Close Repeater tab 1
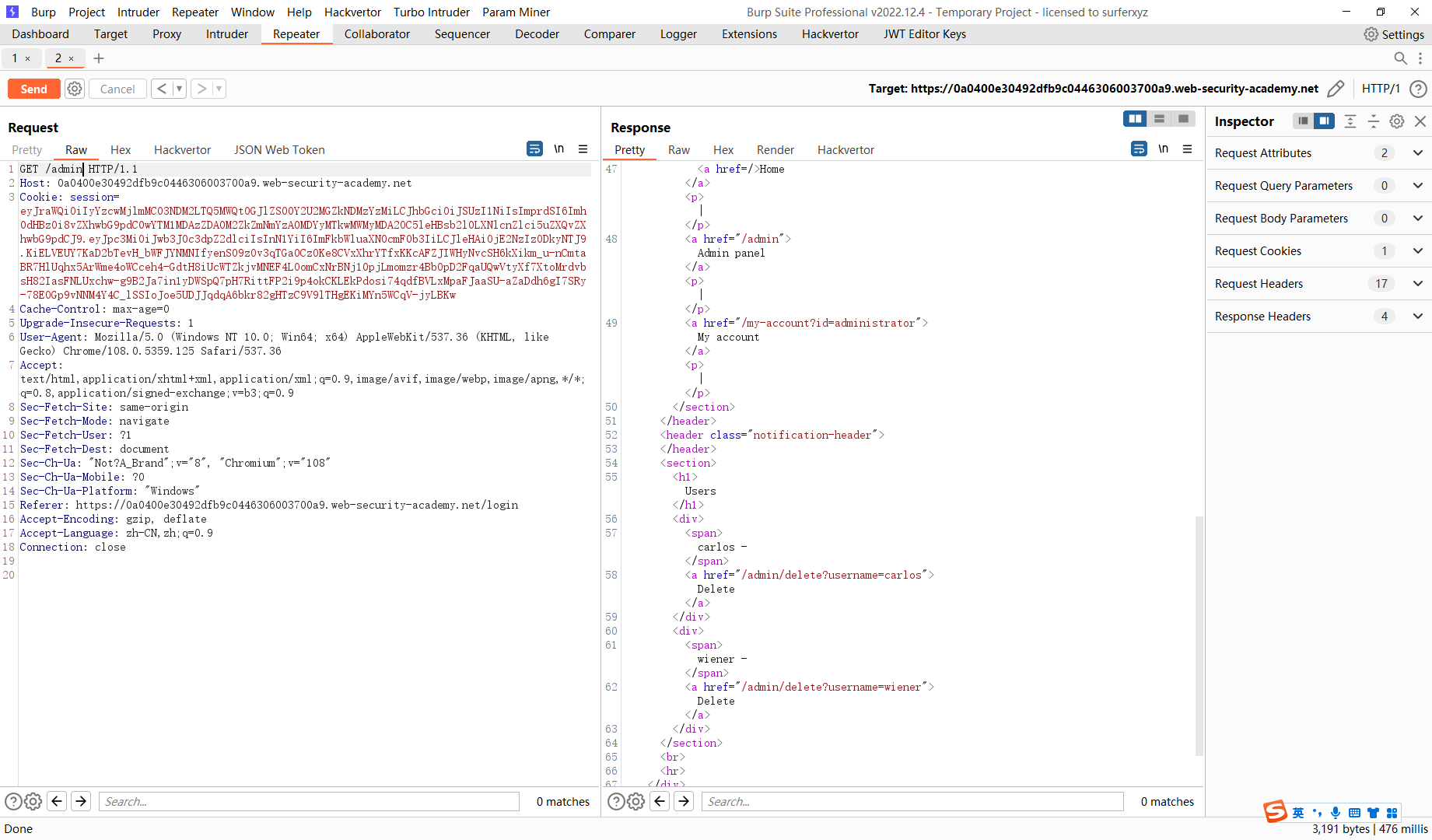 coord(28,58)
